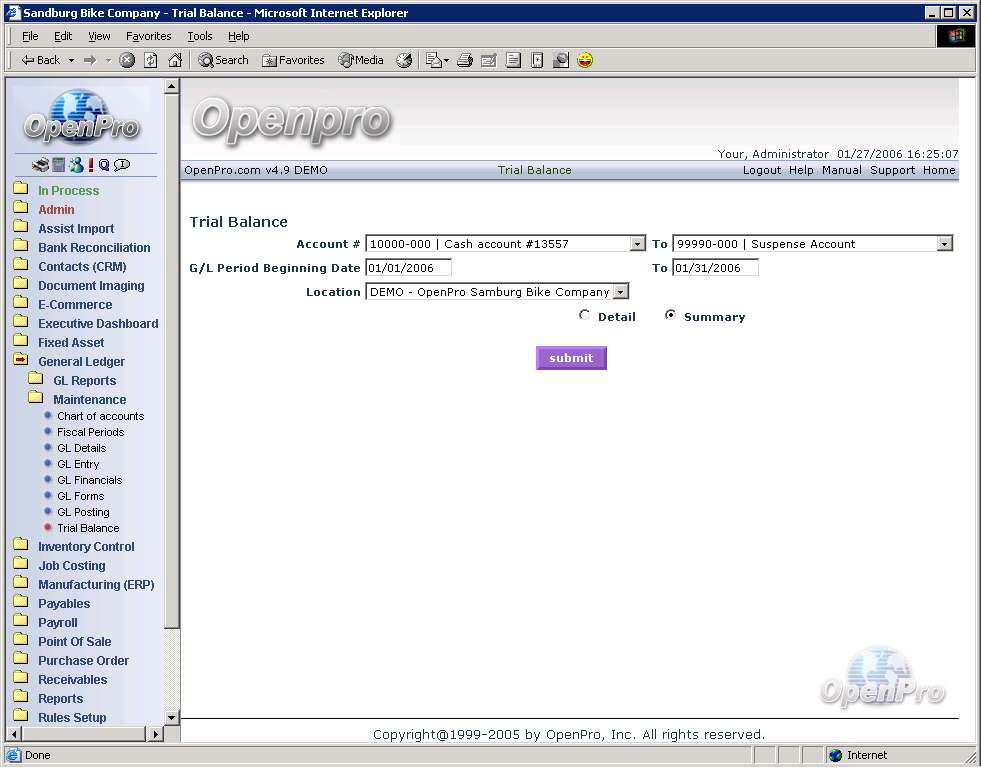Screen dimensions: 981x768
Task: Select the Detail radio button
Action: coord(585,315)
